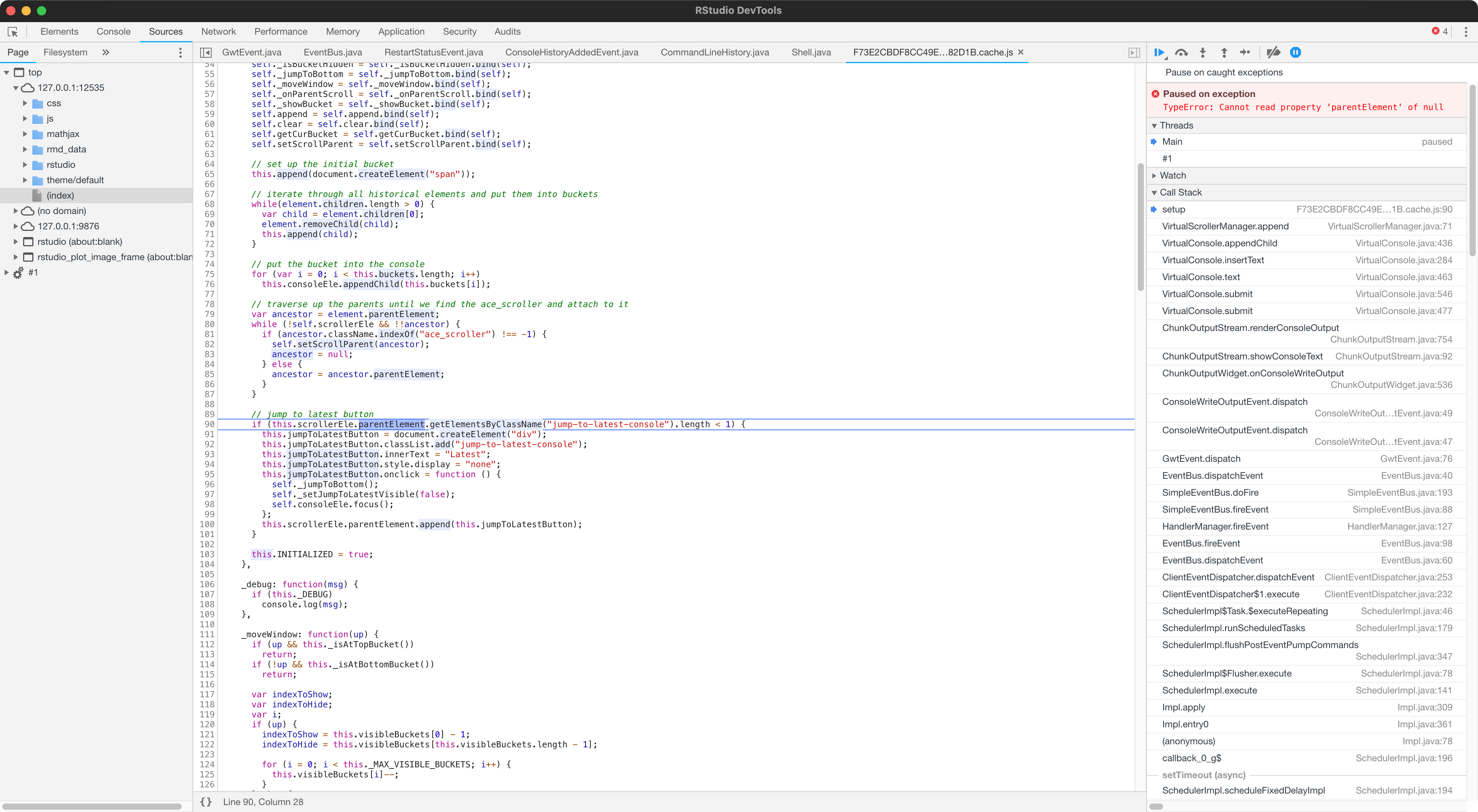Open the DevTools three-dot customize menu
The height and width of the screenshot is (812, 1478).
[1465, 32]
